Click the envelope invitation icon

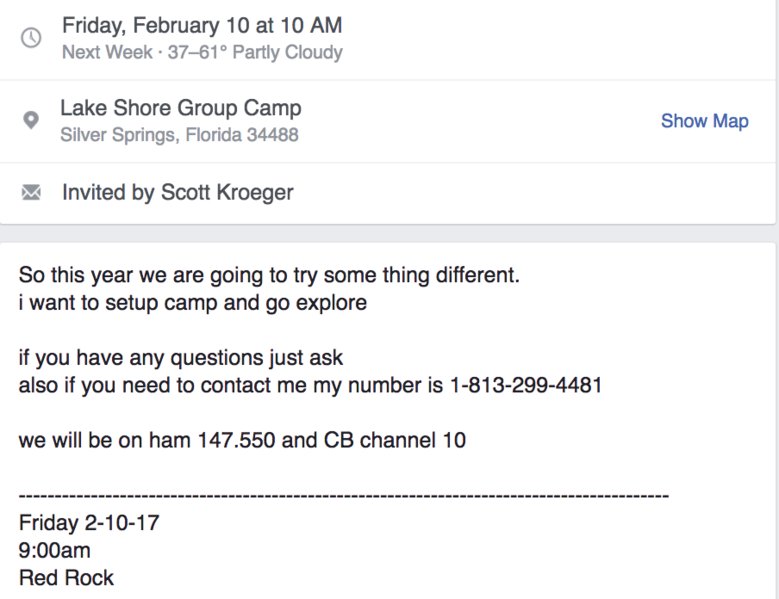click(31, 192)
